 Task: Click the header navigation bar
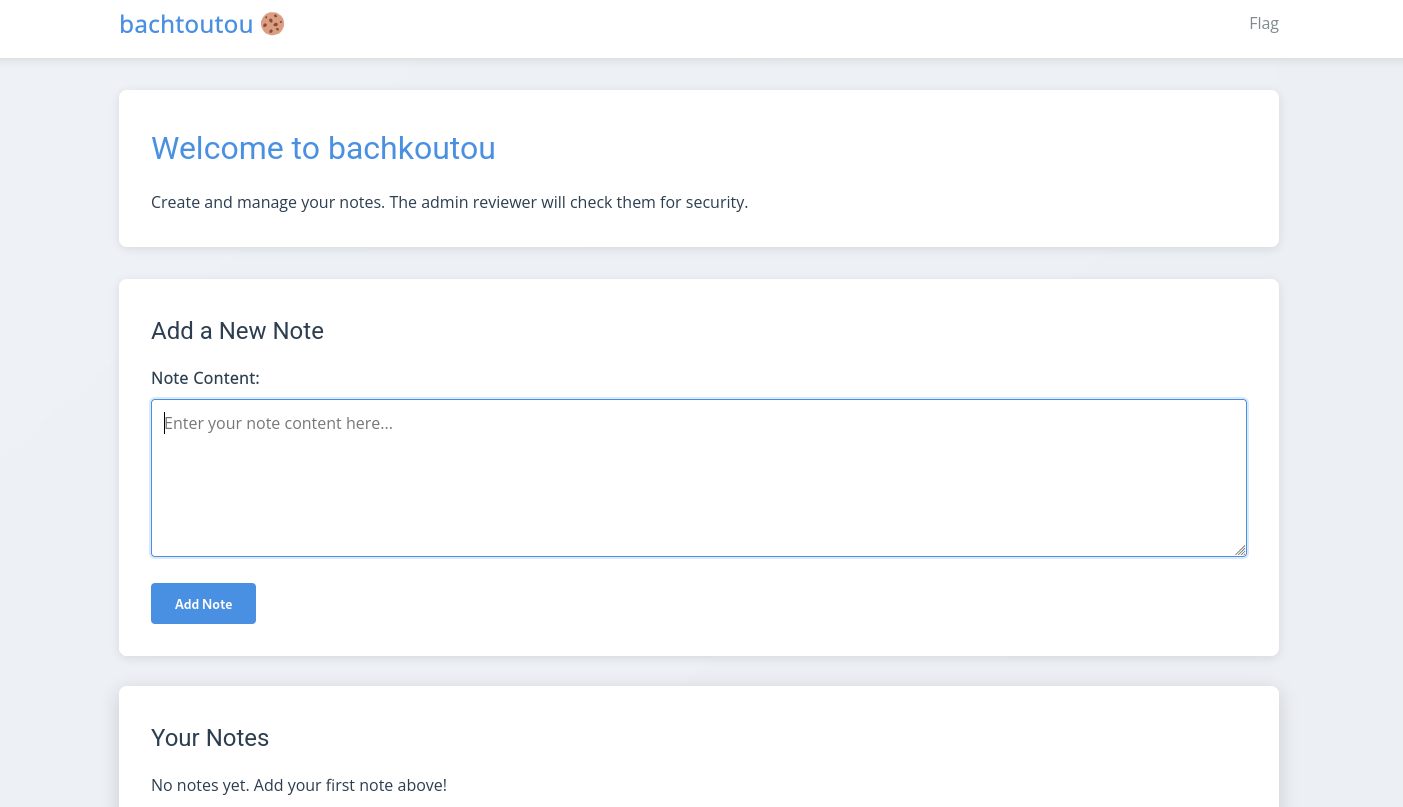(700, 29)
